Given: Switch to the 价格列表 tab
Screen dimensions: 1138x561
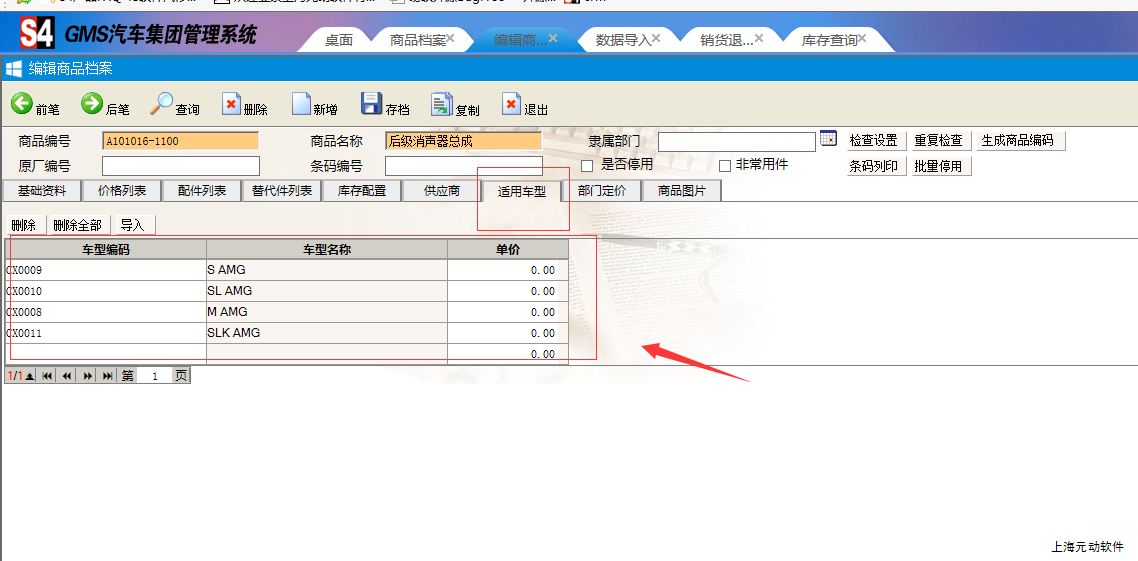Looking at the screenshot, I should tap(122, 191).
